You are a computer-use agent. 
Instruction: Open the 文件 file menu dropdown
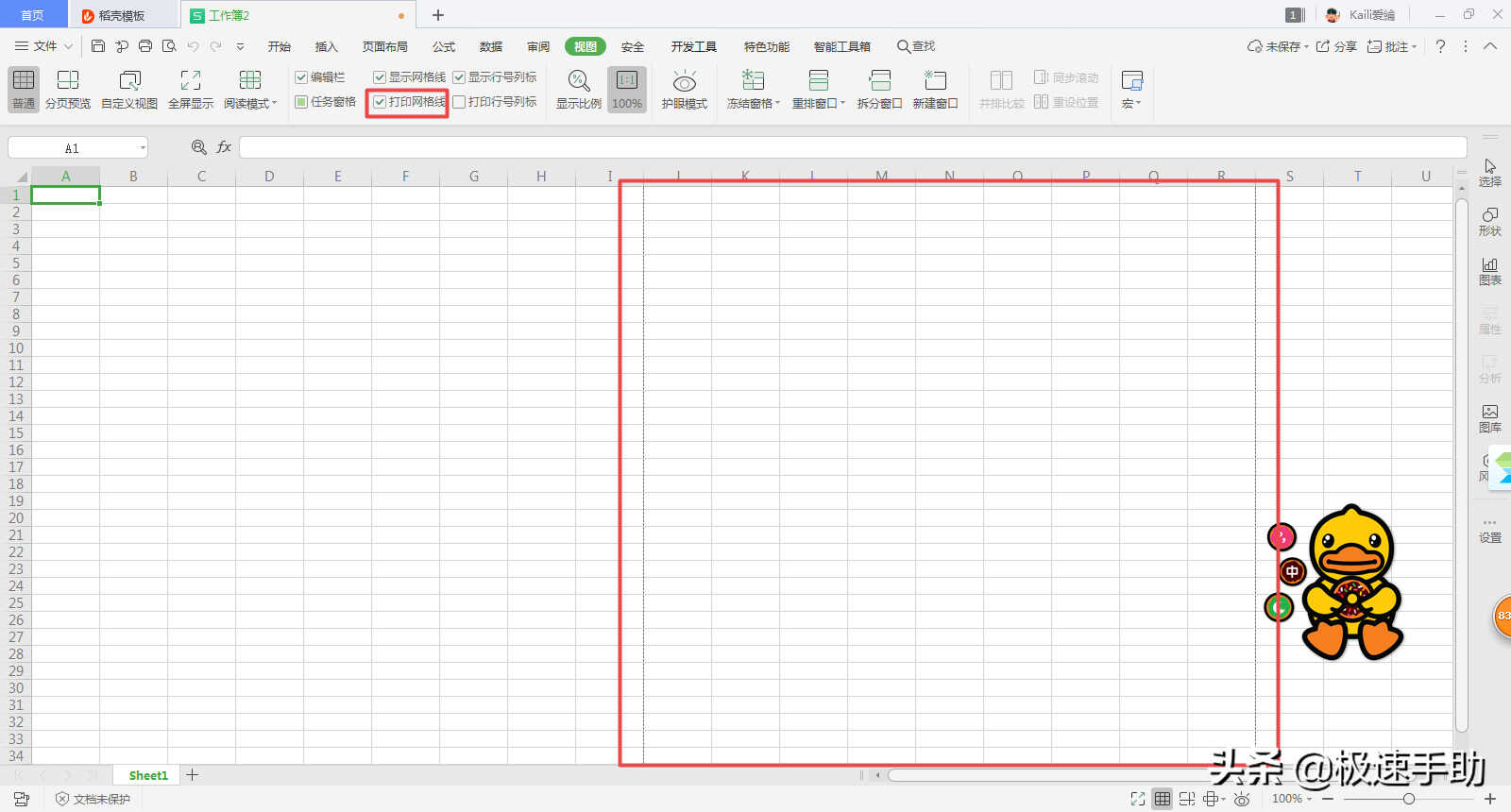(43, 45)
